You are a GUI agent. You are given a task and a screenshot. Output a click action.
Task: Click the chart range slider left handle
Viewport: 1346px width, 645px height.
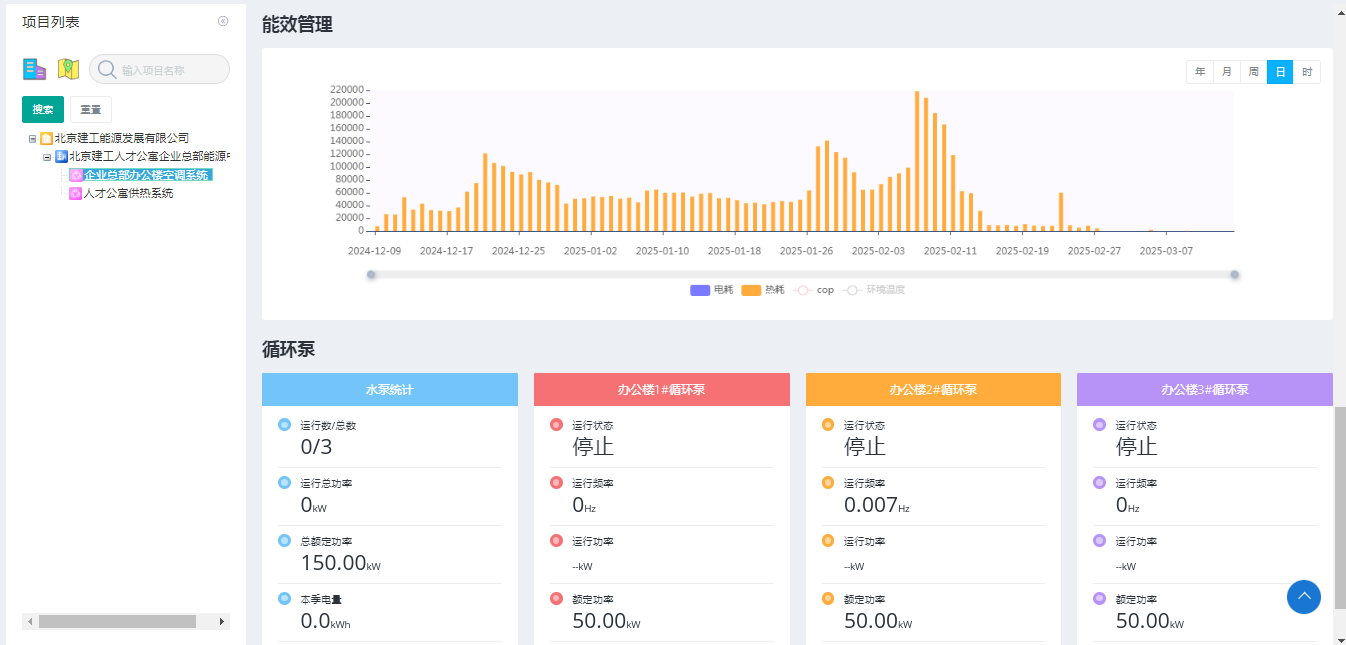point(371,275)
